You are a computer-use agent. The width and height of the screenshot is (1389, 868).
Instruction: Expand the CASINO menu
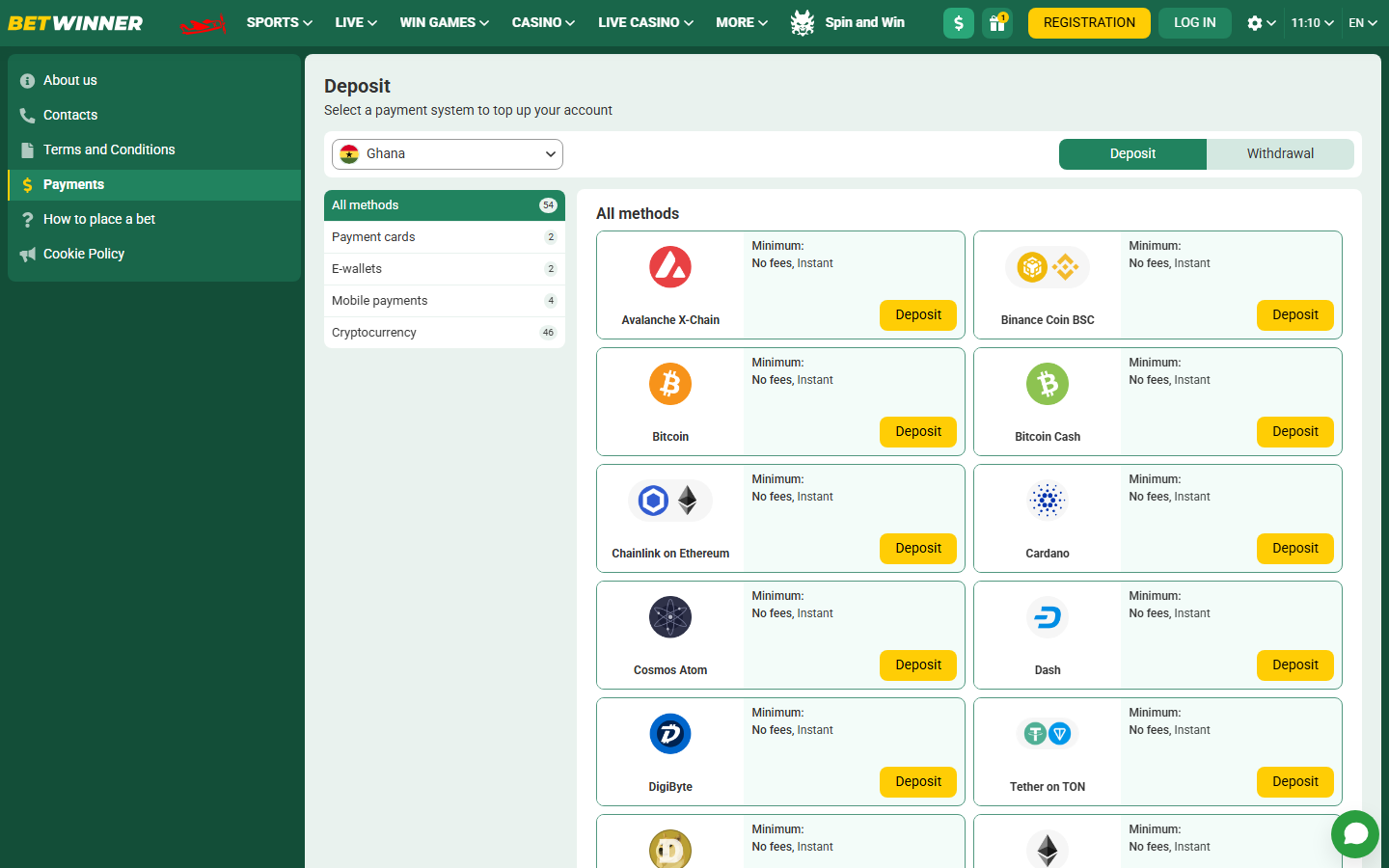click(x=543, y=22)
